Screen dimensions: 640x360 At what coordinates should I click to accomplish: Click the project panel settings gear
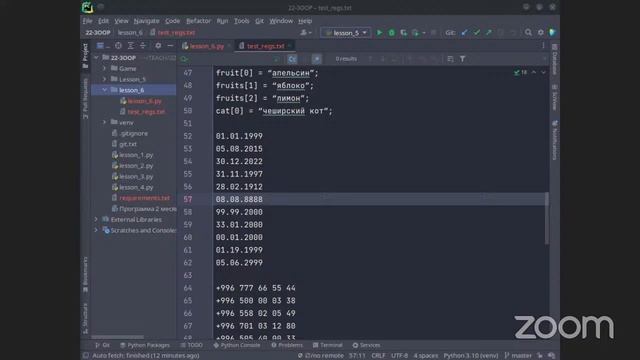(x=158, y=46)
